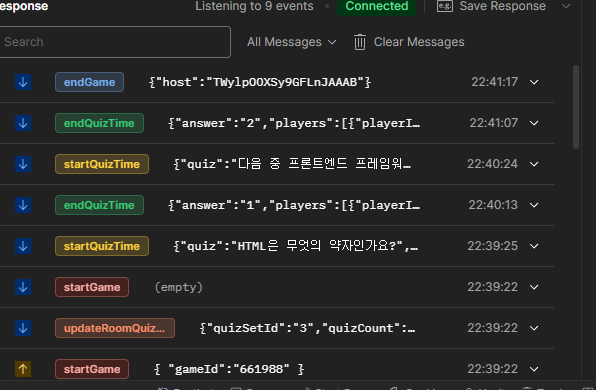This screenshot has width=596, height=390.
Task: Click the received arrow icon at 22:40:24
Action: point(23,164)
